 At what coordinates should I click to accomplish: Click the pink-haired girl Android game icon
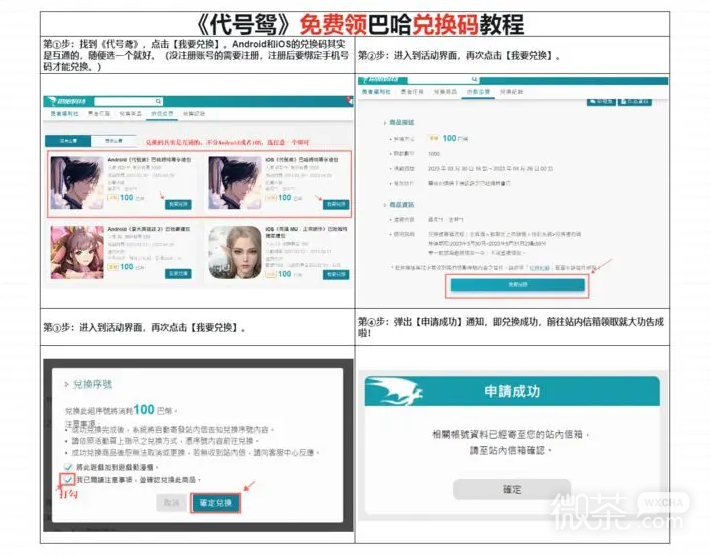coord(76,253)
